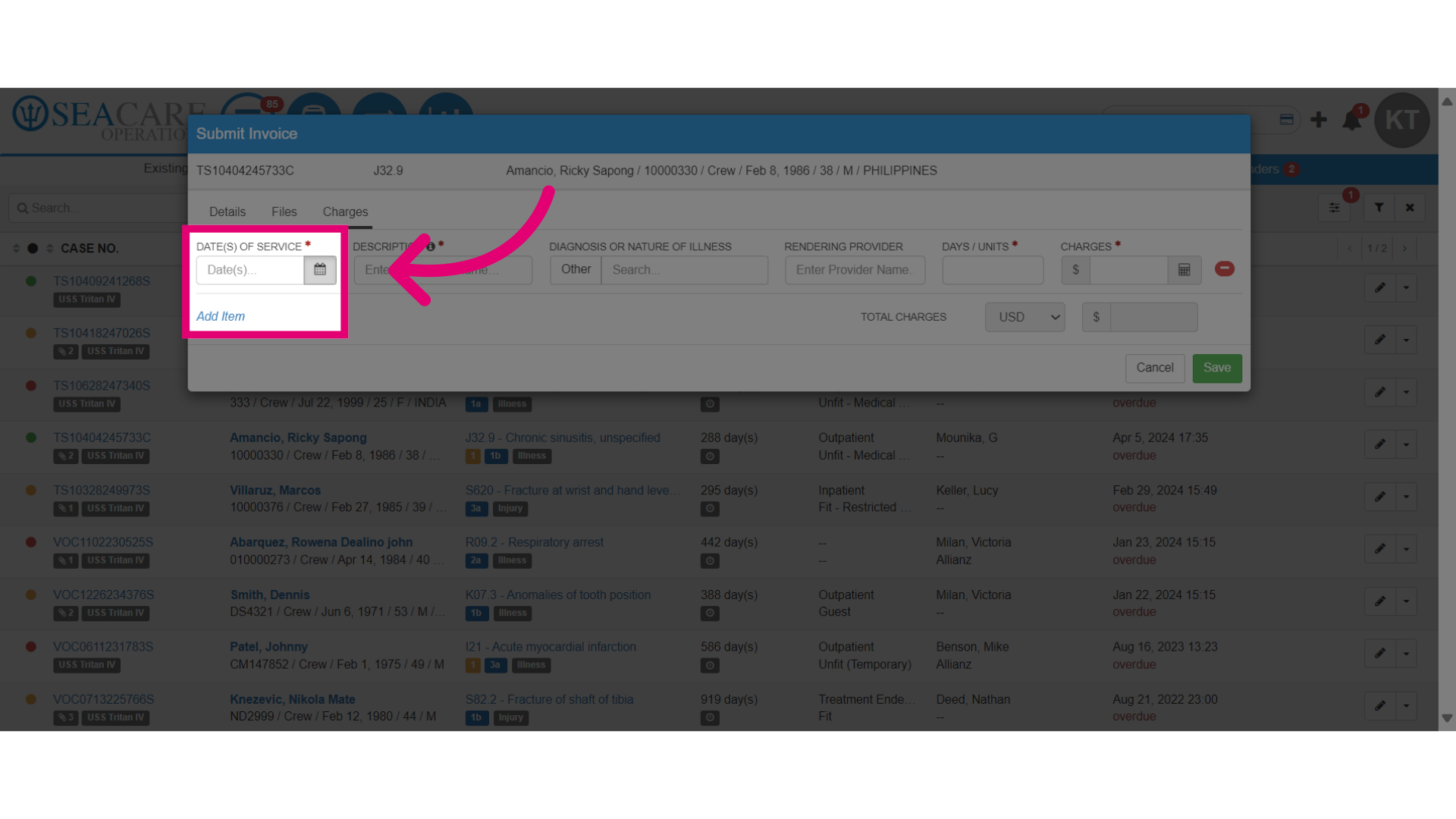Image resolution: width=1456 pixels, height=819 pixels.
Task: Apply the funnel filter icon
Action: tap(1379, 208)
